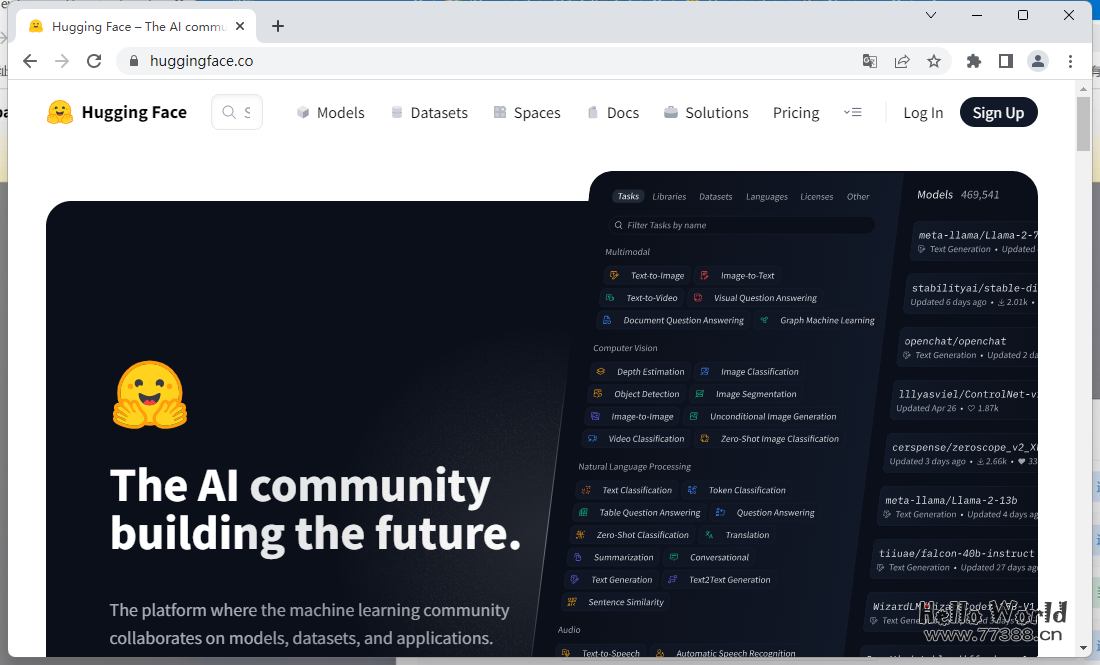
Task: Go to Datasets in the nav bar
Action: [x=429, y=113]
